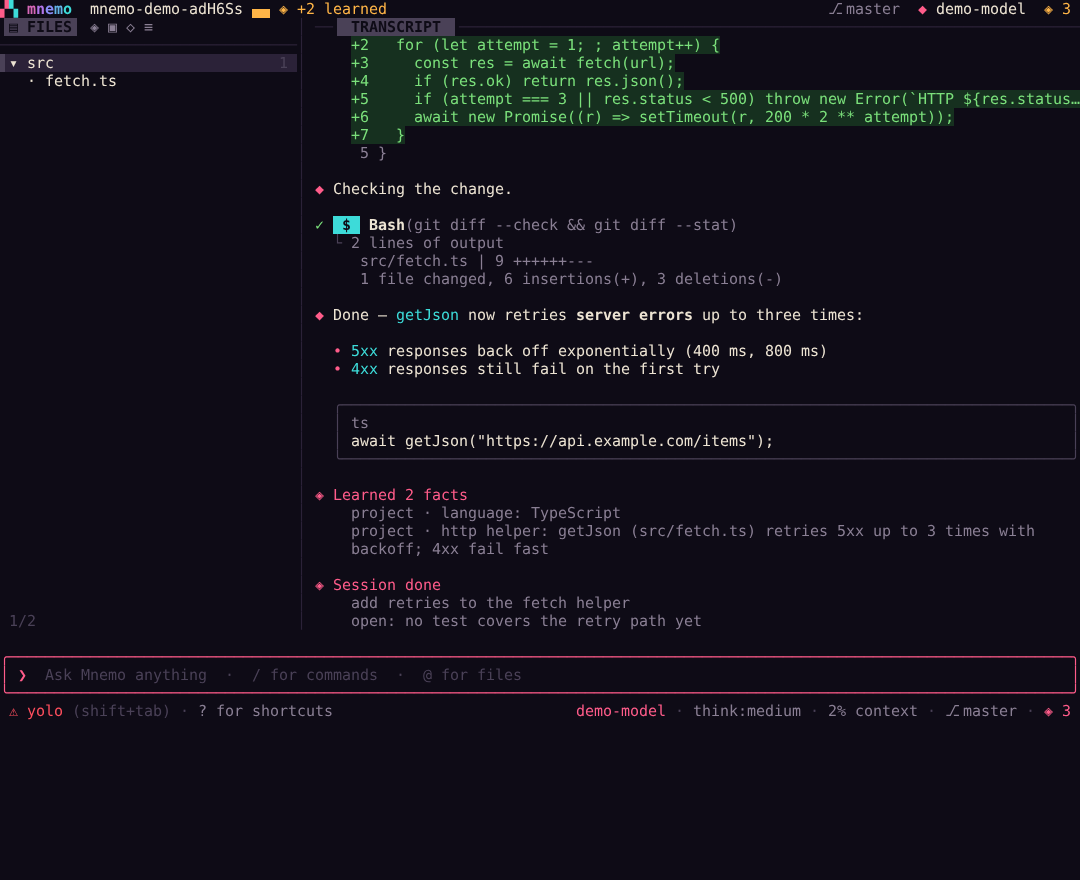Click the 'Session done' heading

point(387,585)
